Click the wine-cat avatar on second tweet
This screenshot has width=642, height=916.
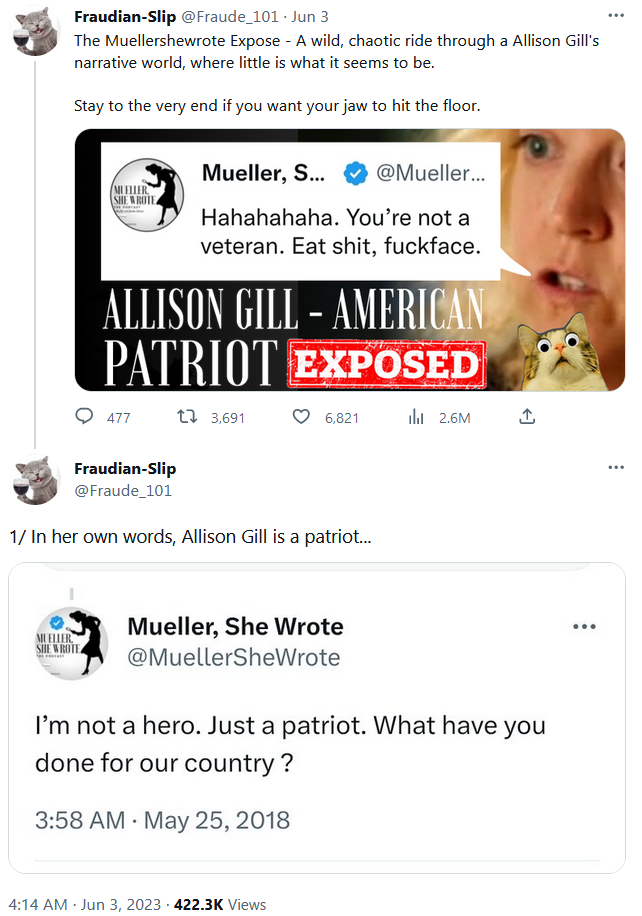point(35,480)
